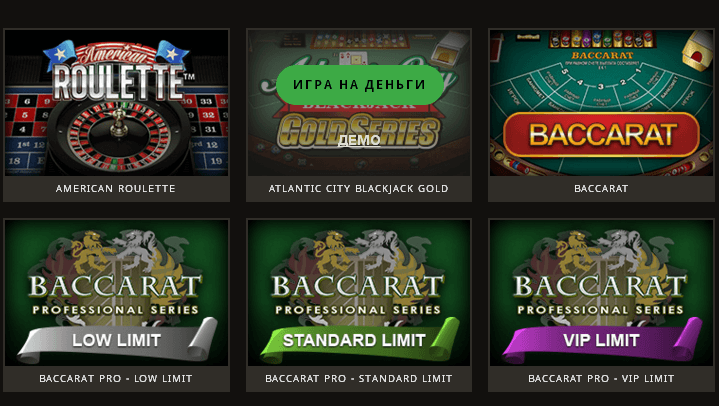This screenshot has width=719, height=406.
Task: Click the green ИГРА НА ДЕНЬГИ button
Action: pos(359,84)
